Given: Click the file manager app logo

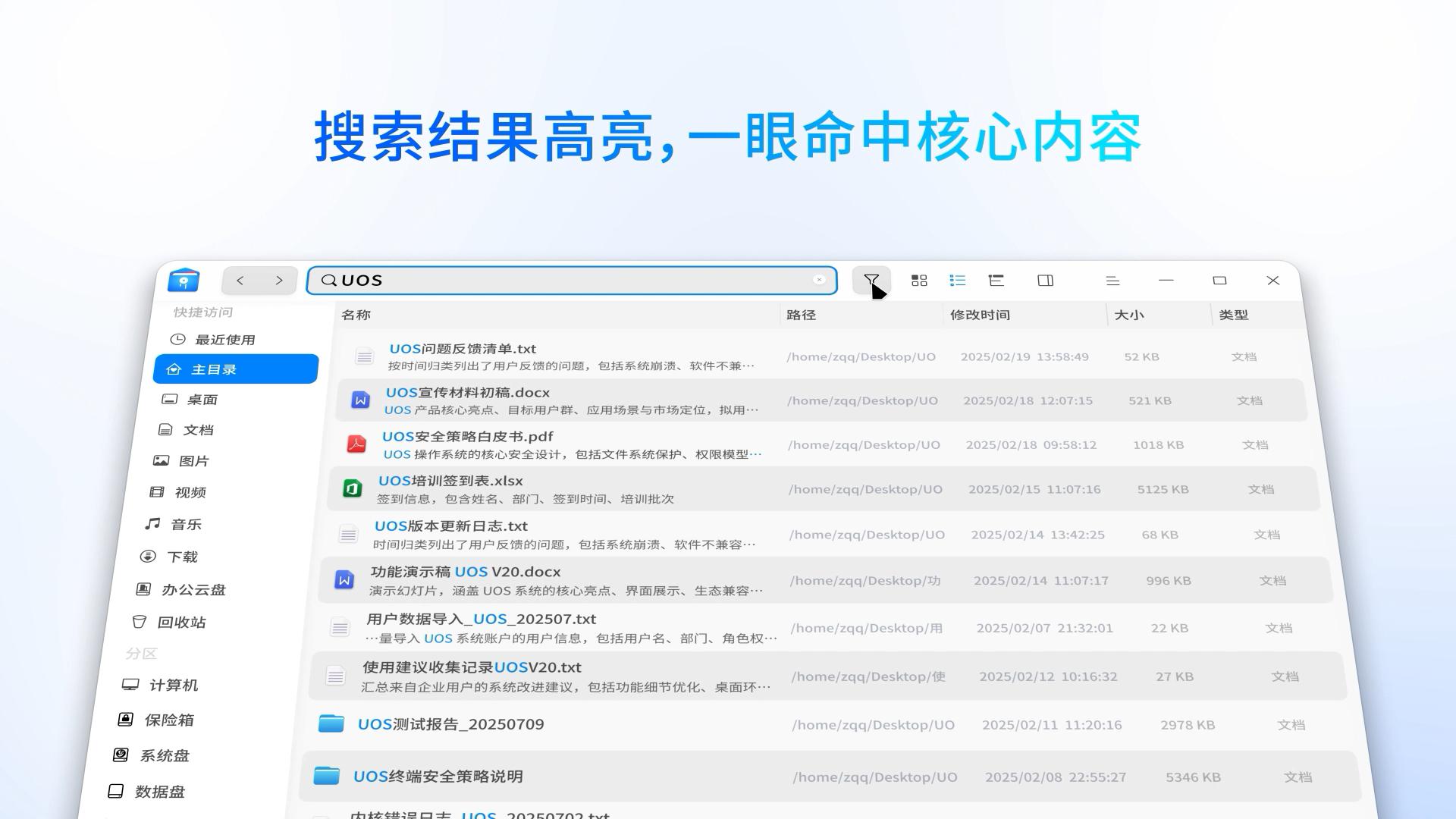Looking at the screenshot, I should (184, 280).
